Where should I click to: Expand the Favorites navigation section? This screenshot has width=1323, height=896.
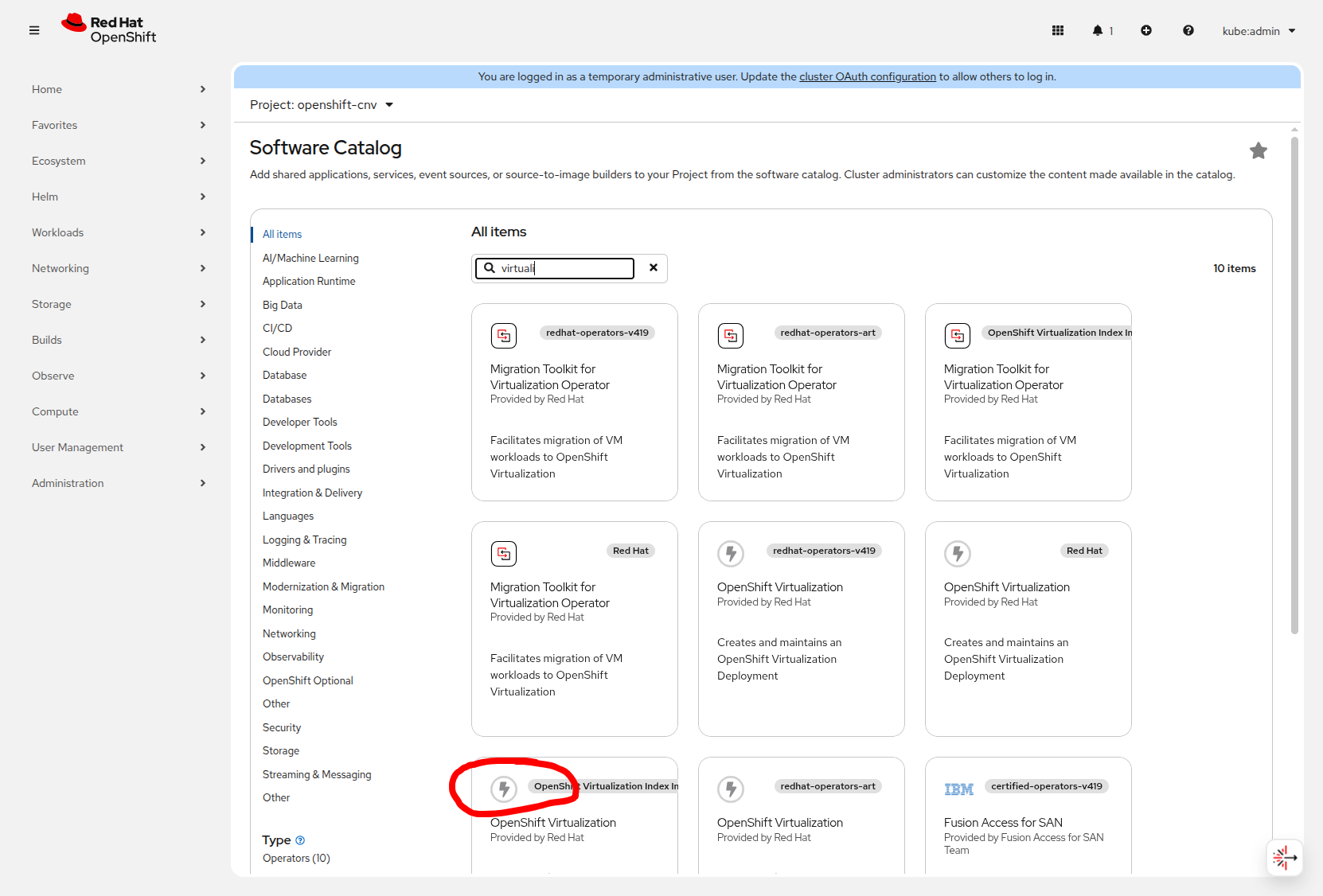point(119,125)
